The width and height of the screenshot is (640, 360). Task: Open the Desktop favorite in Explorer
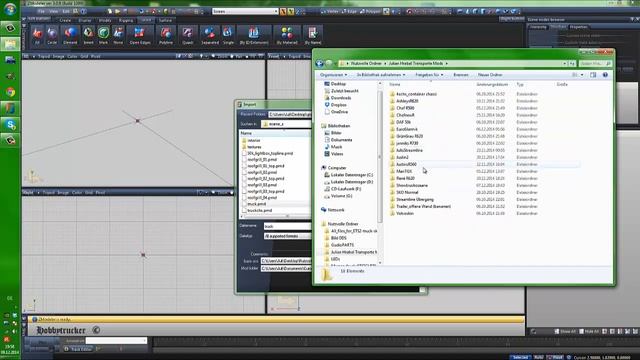(338, 84)
